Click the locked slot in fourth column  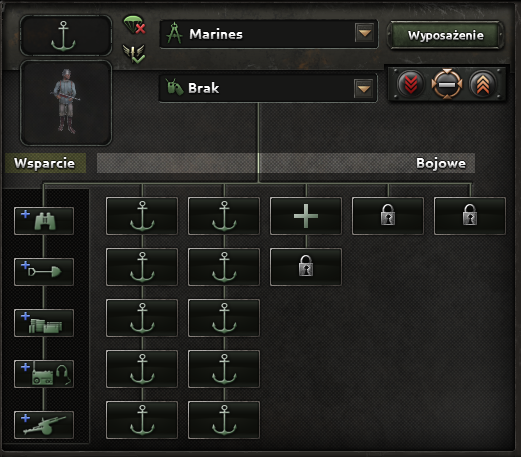(x=388, y=216)
